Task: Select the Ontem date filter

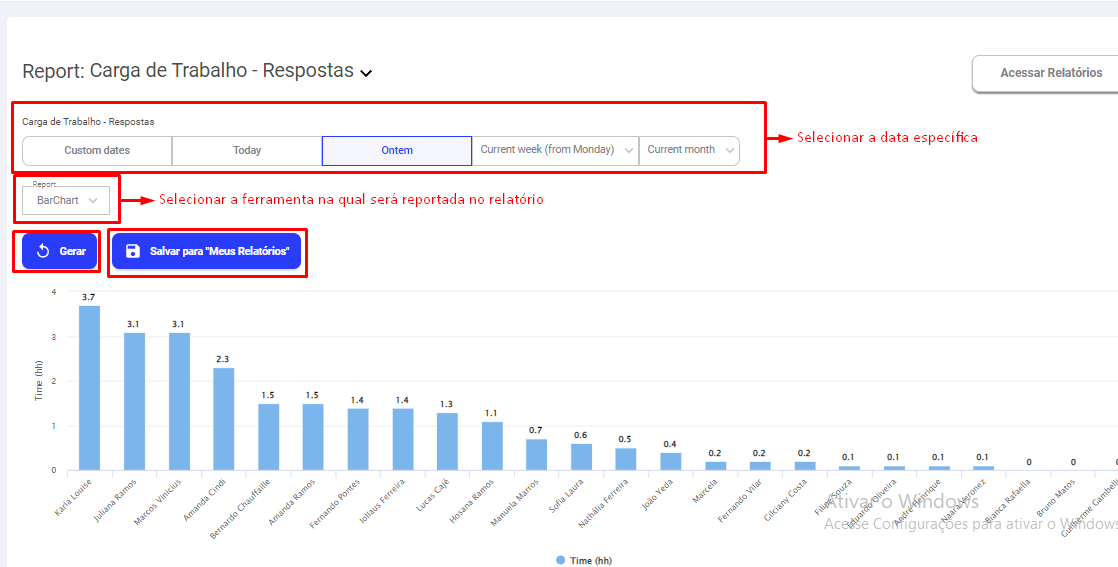Action: 397,150
